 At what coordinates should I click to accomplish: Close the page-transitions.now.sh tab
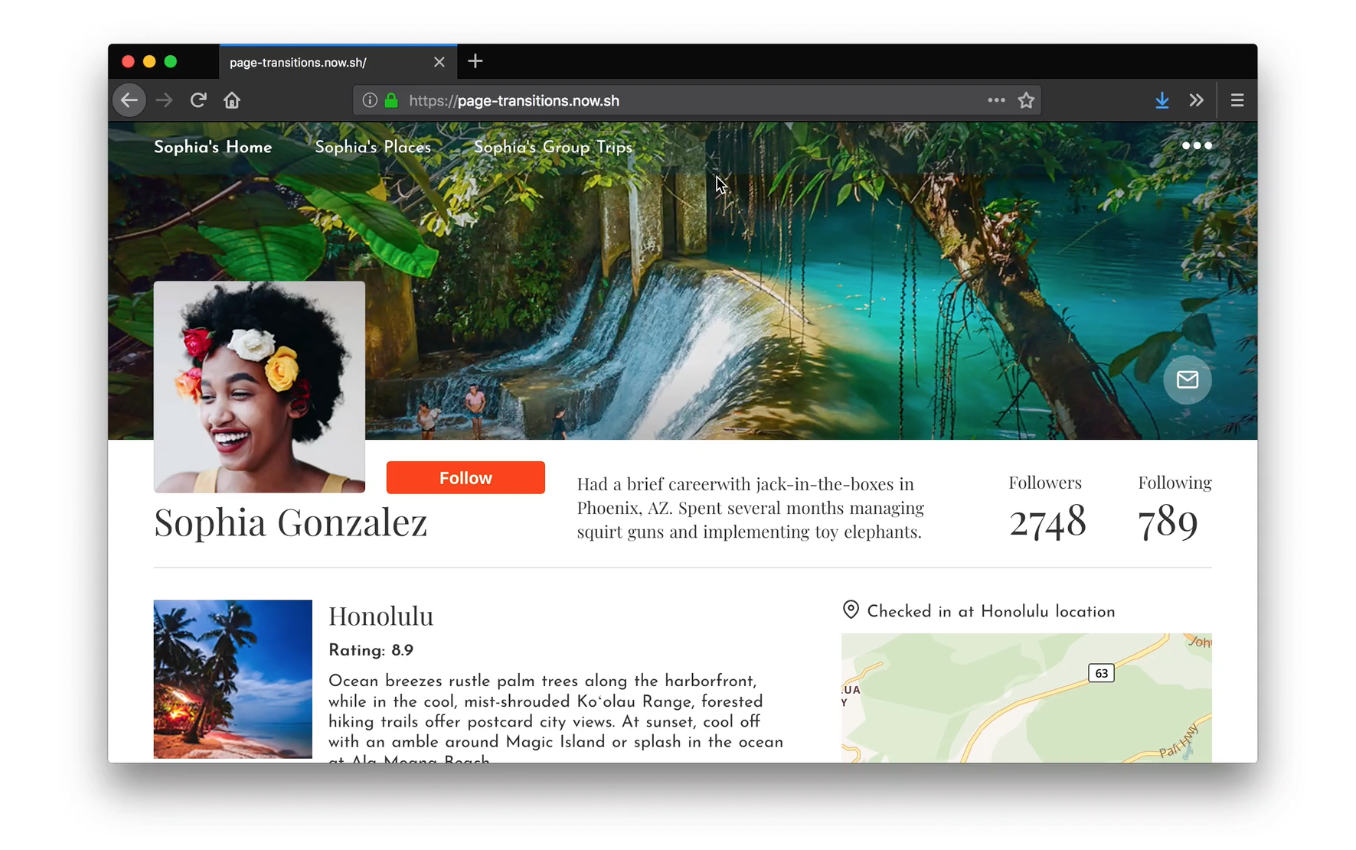[x=439, y=62]
